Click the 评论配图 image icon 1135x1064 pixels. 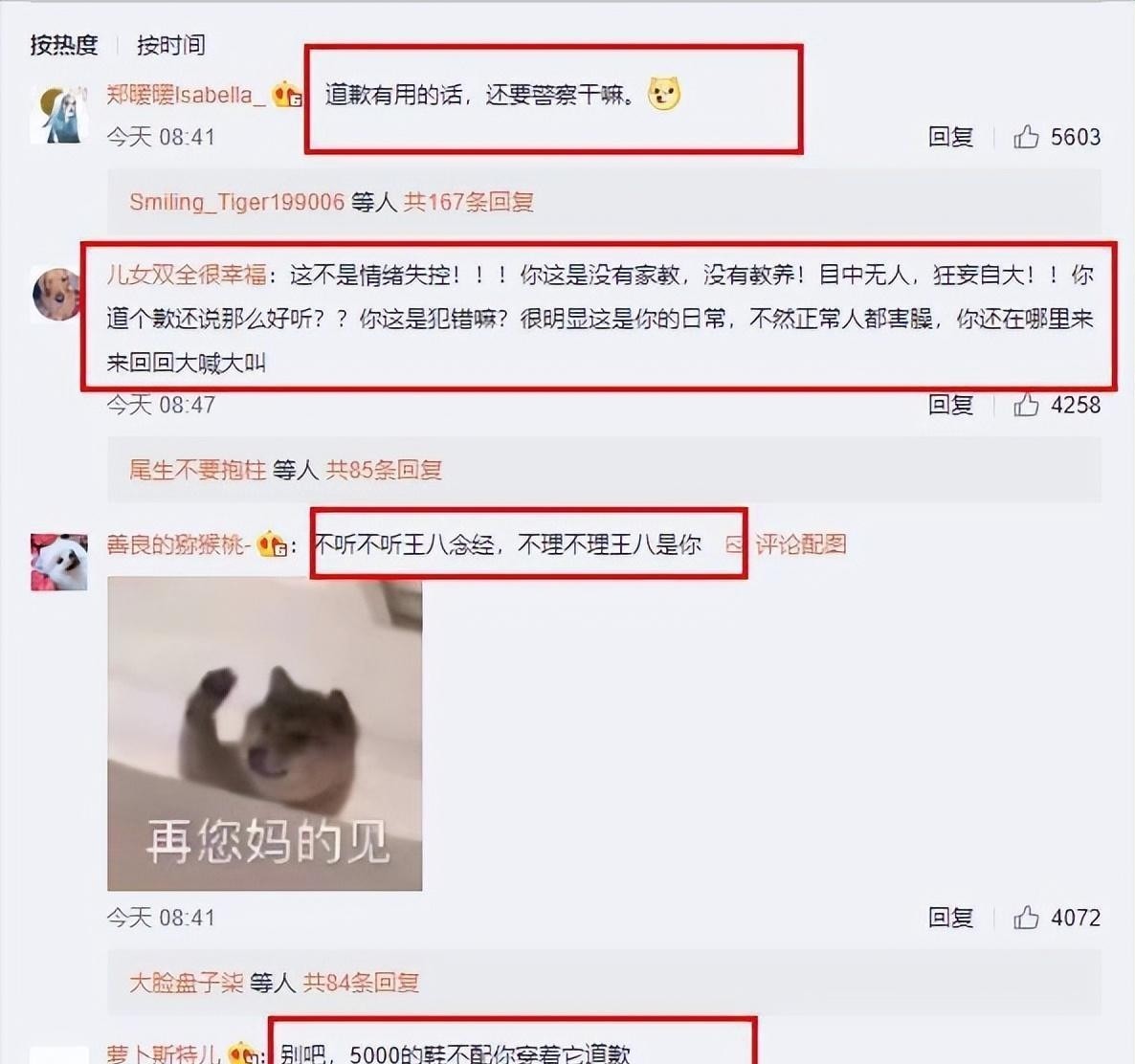coord(734,543)
